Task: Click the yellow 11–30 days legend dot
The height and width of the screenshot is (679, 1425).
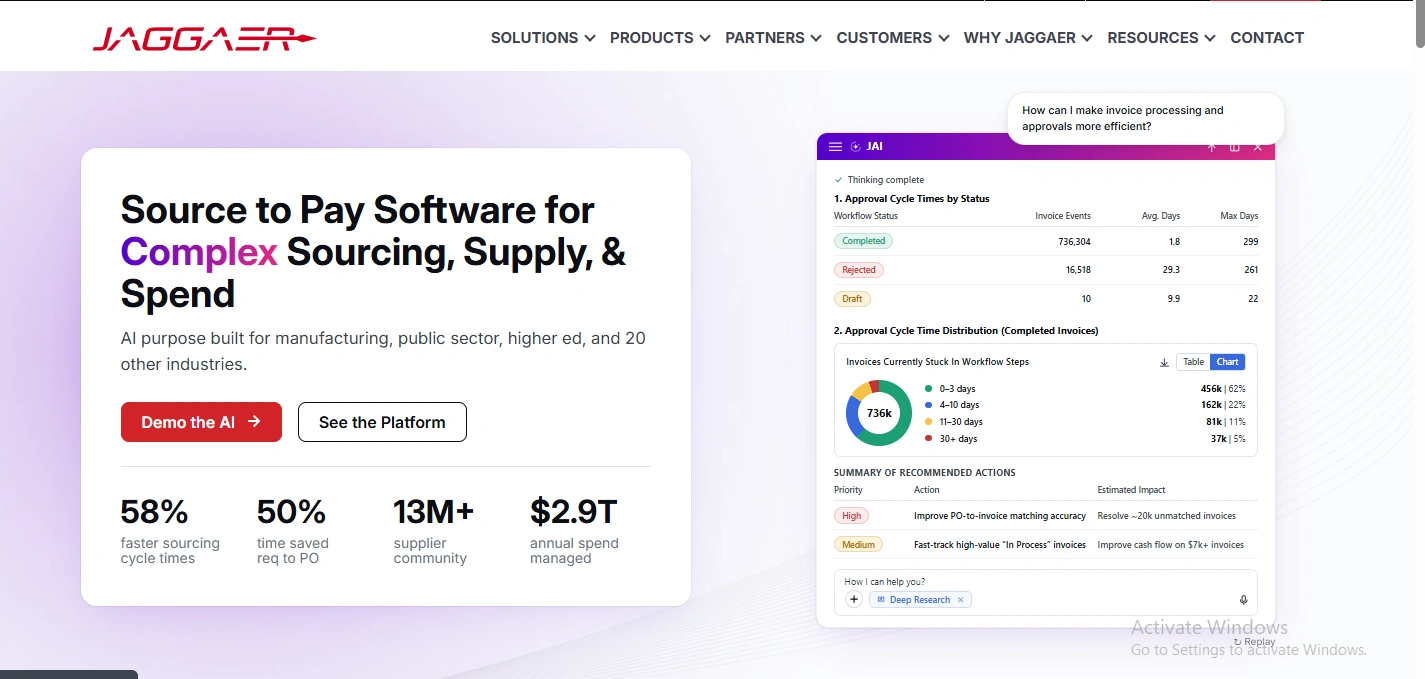Action: (x=928, y=422)
